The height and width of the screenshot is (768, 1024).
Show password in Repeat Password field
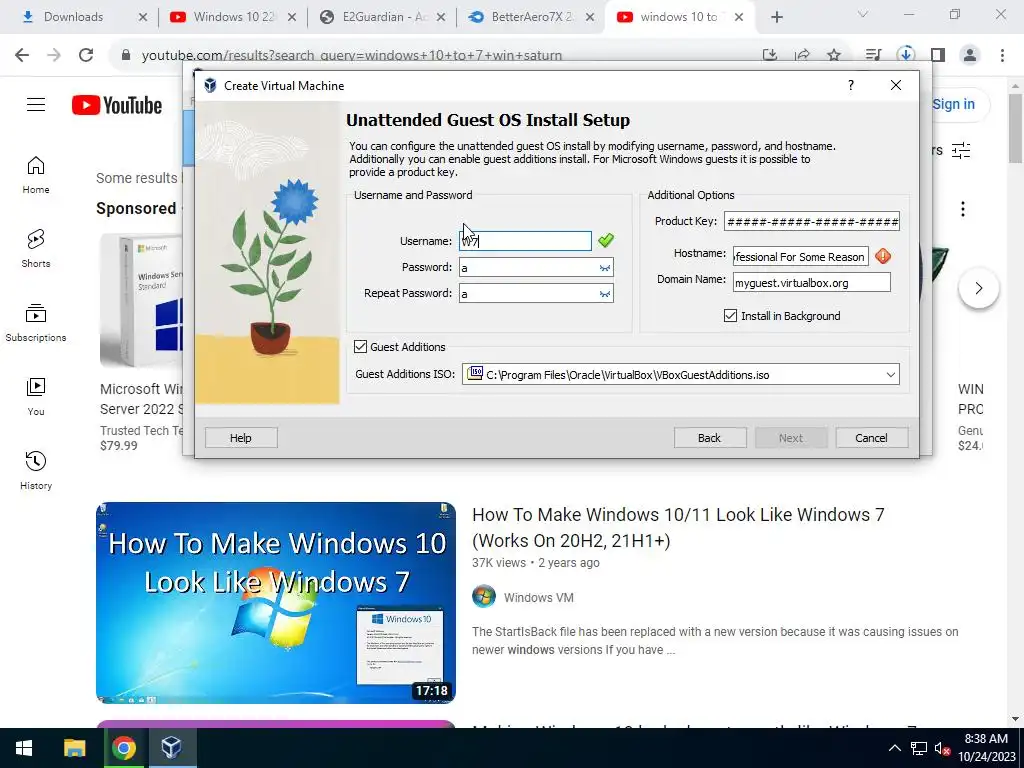tap(605, 294)
